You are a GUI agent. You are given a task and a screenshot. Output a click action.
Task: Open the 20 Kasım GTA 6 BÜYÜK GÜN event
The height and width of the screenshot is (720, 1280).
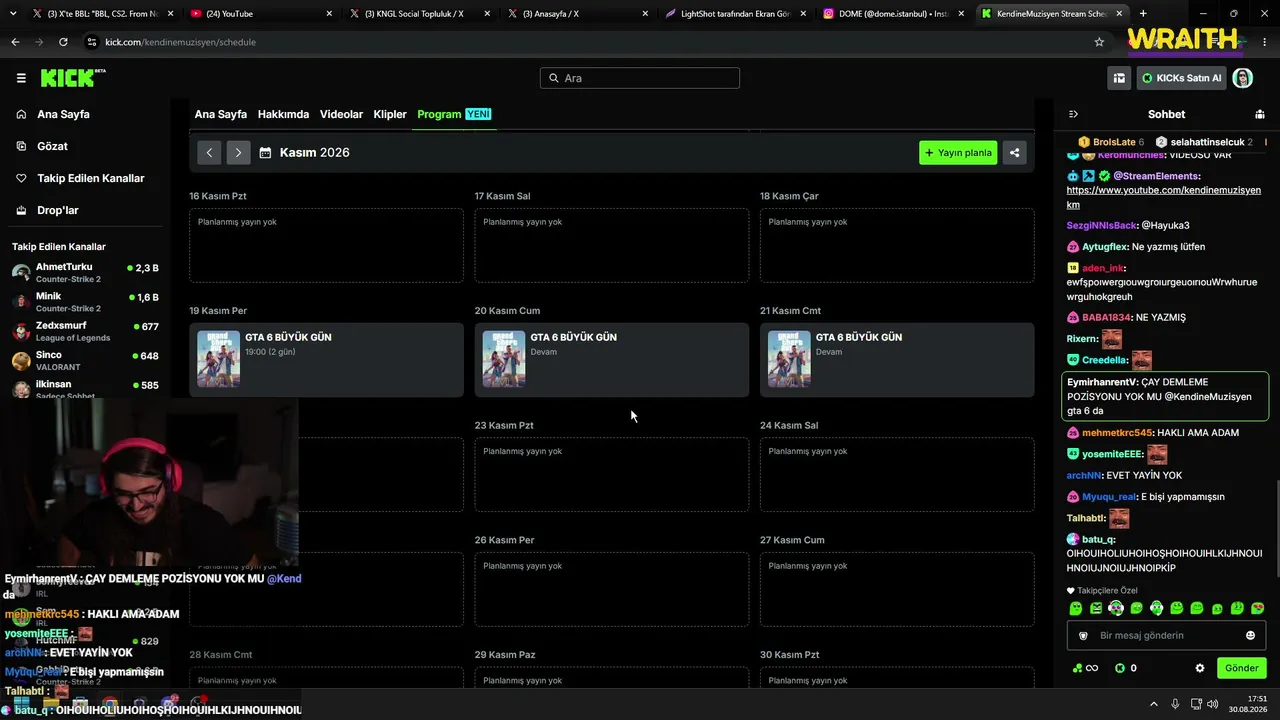(612, 360)
